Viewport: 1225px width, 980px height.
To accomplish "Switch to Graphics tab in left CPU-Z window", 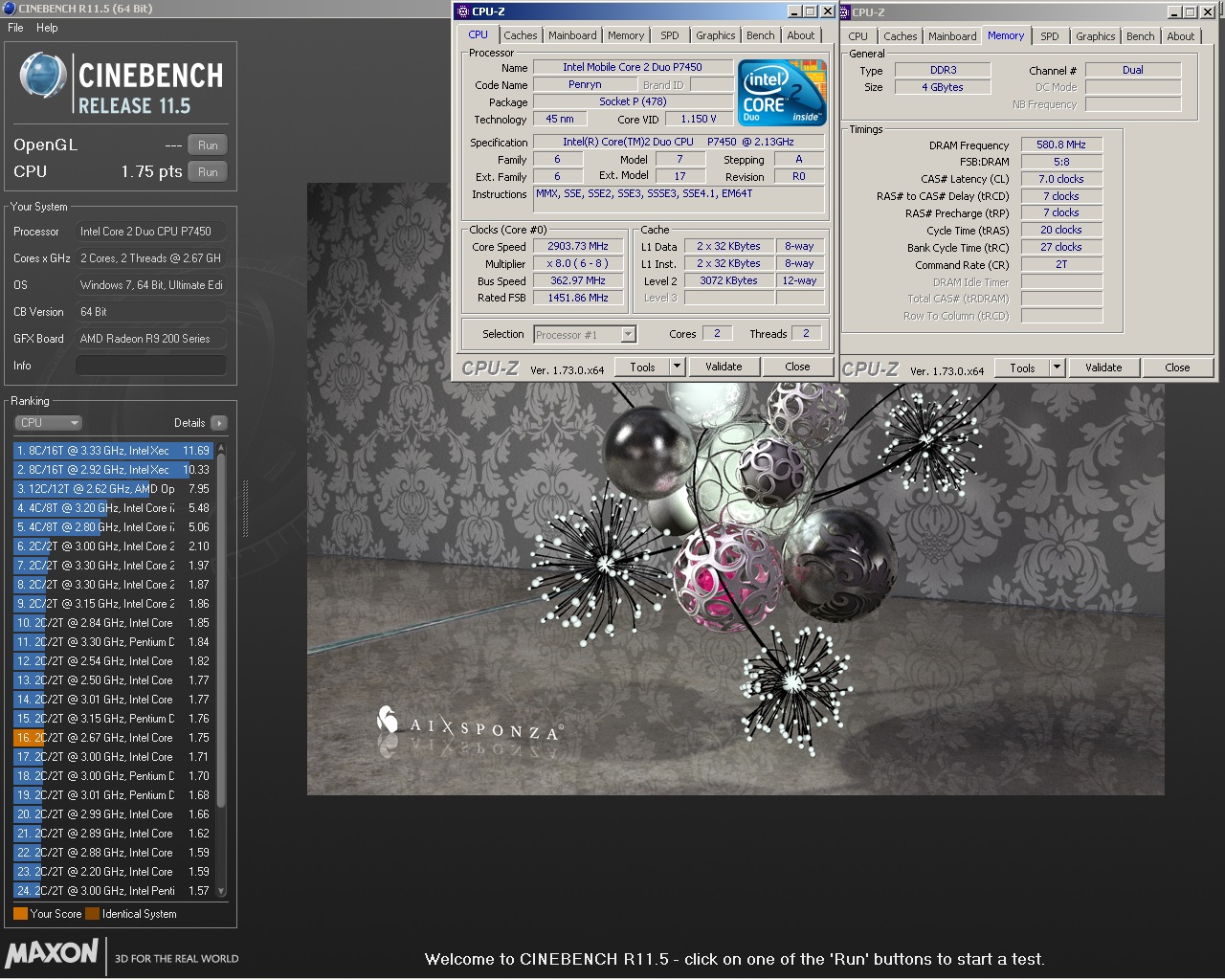I will click(x=716, y=35).
